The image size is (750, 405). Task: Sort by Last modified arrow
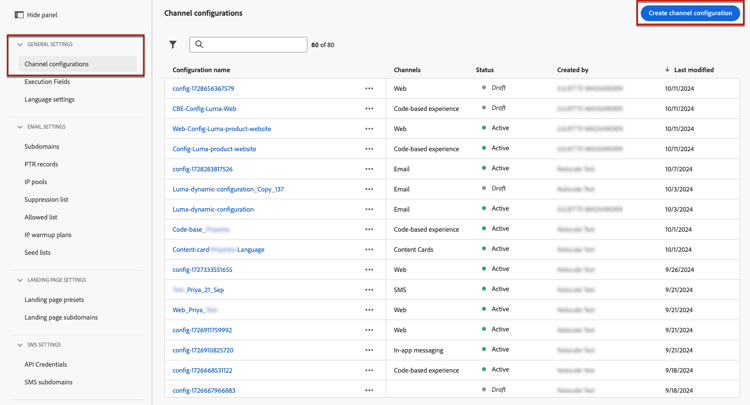667,70
